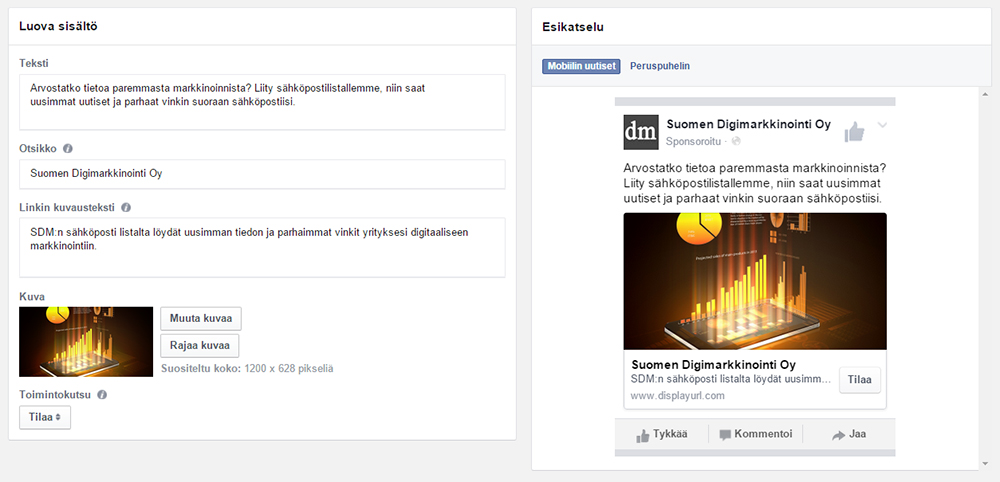Click the Tilaa button in ad preview
The width and height of the screenshot is (1000, 482).
click(860, 380)
